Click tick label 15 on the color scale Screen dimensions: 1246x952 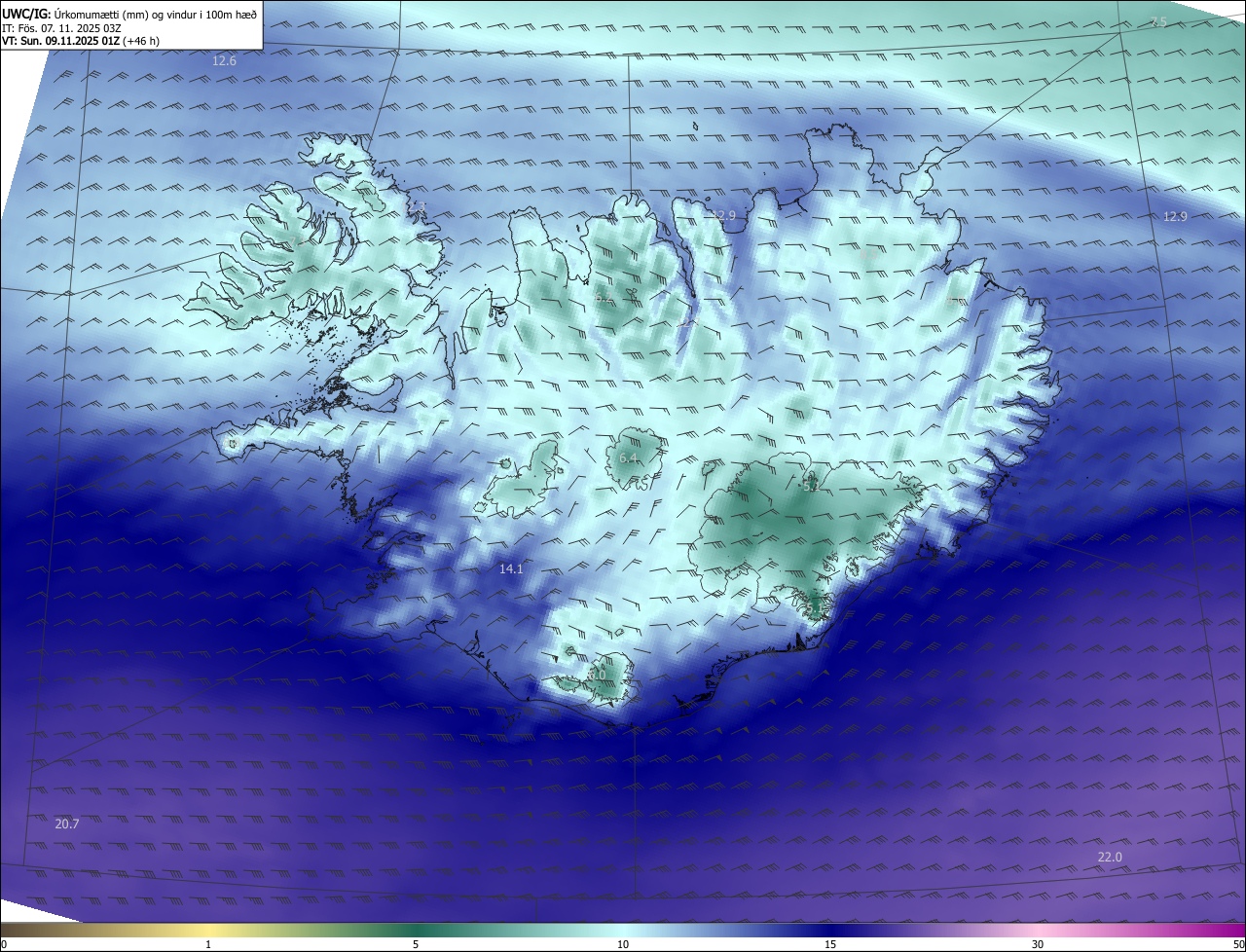click(x=830, y=944)
